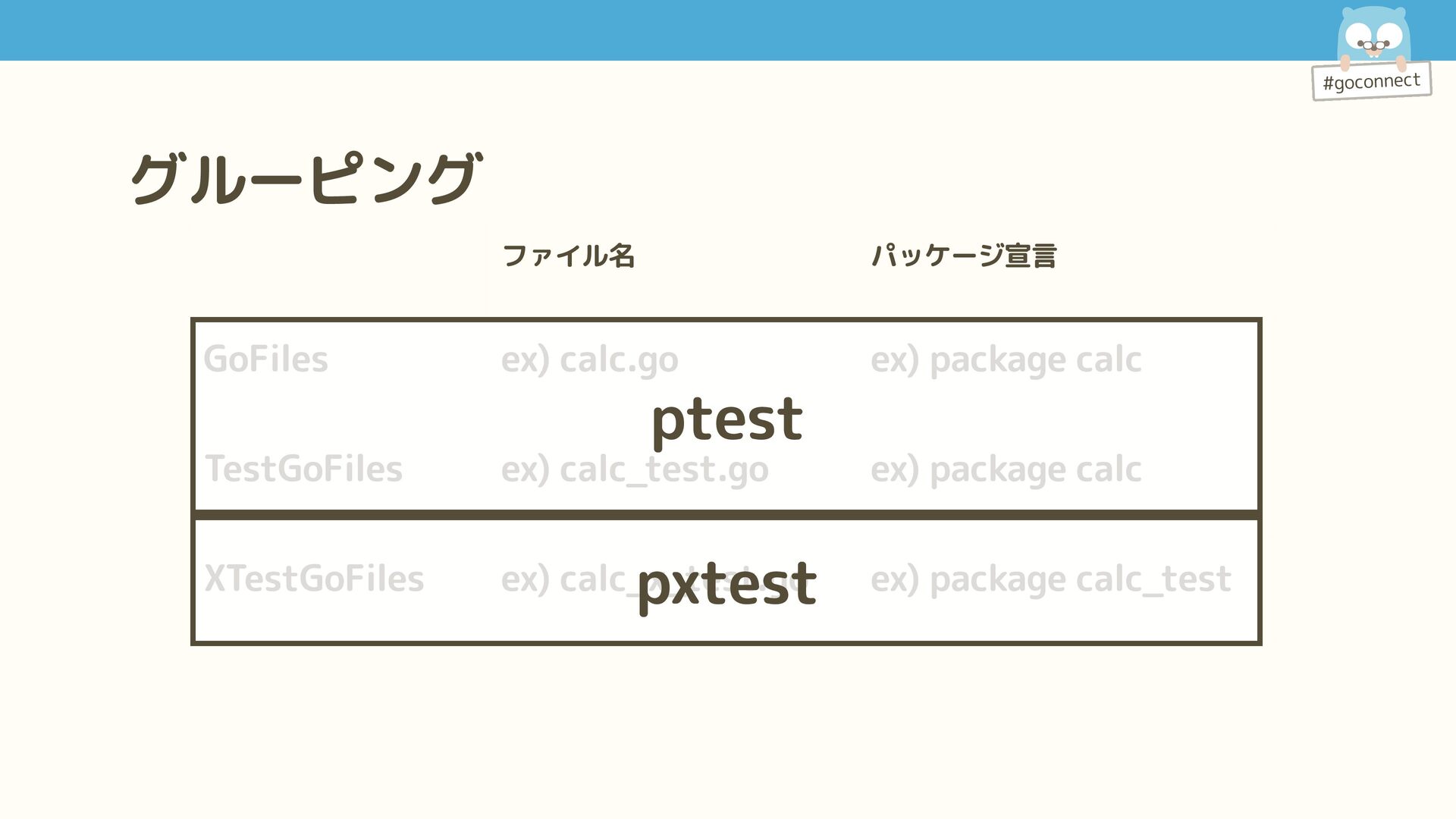
Task: Click the XTestGoFiles row label
Action: (314, 579)
